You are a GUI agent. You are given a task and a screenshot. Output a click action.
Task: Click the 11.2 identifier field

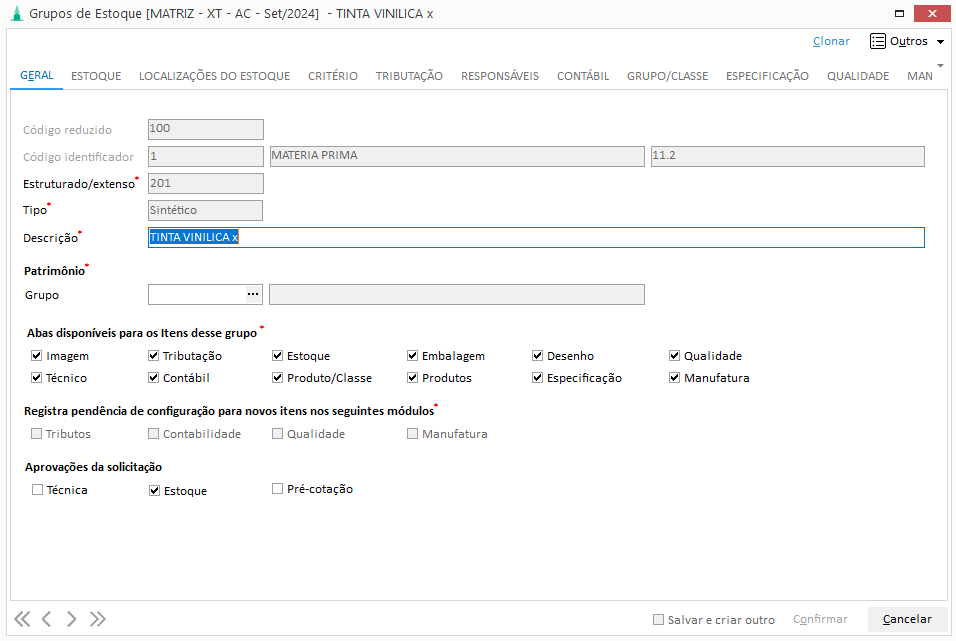tap(788, 156)
